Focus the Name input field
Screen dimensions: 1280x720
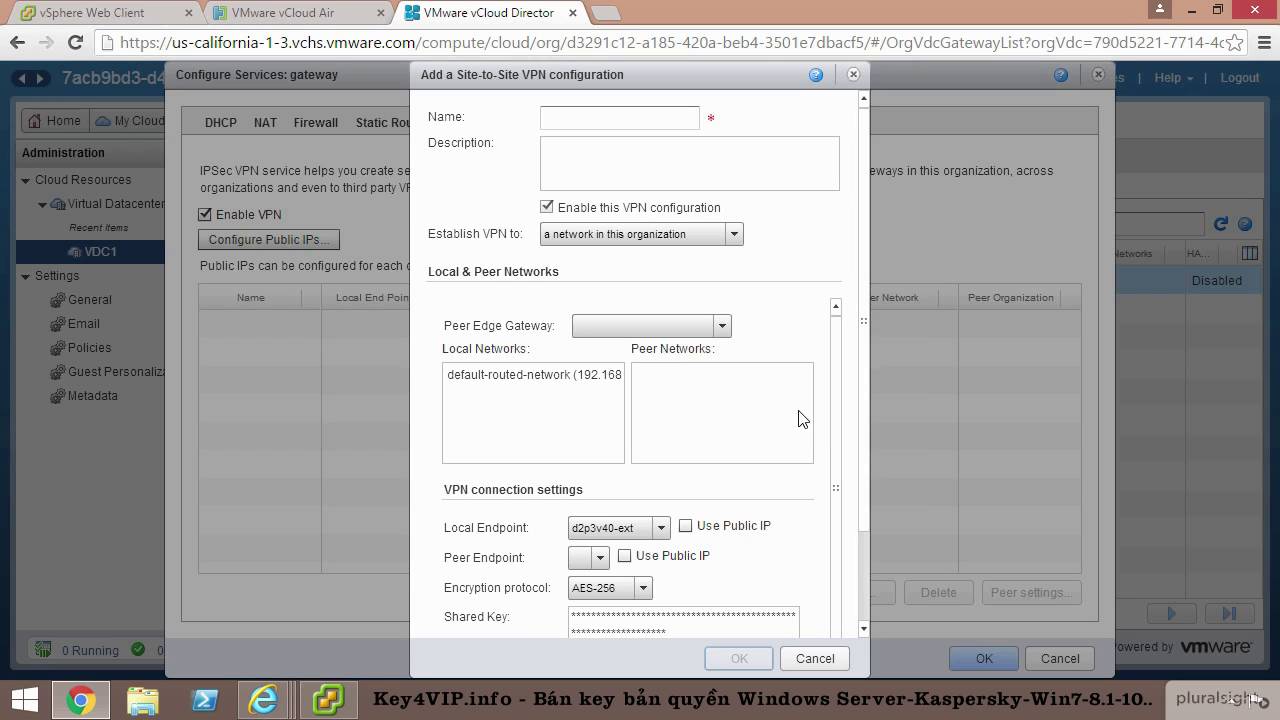(620, 118)
